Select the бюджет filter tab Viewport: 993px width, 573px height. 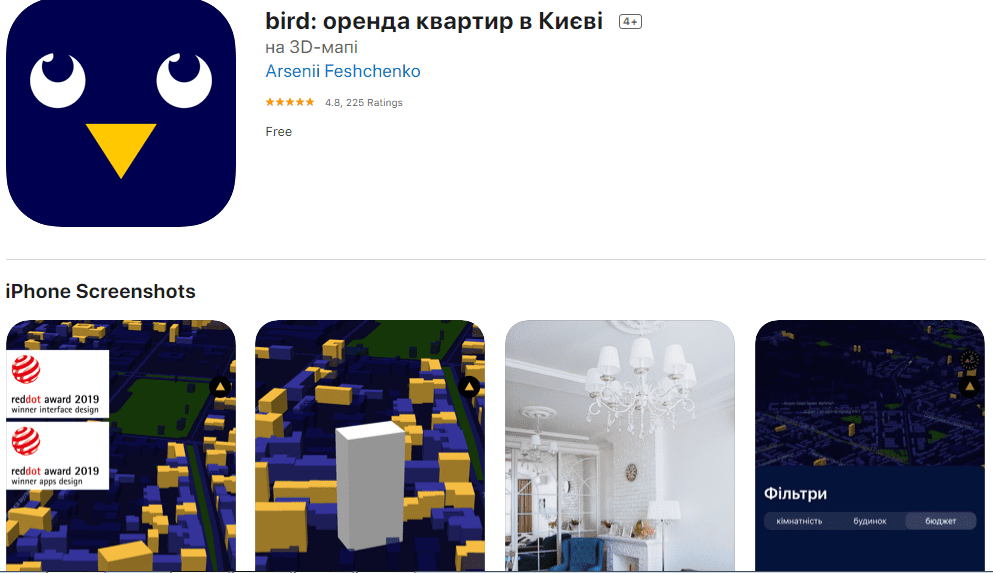tap(940, 521)
